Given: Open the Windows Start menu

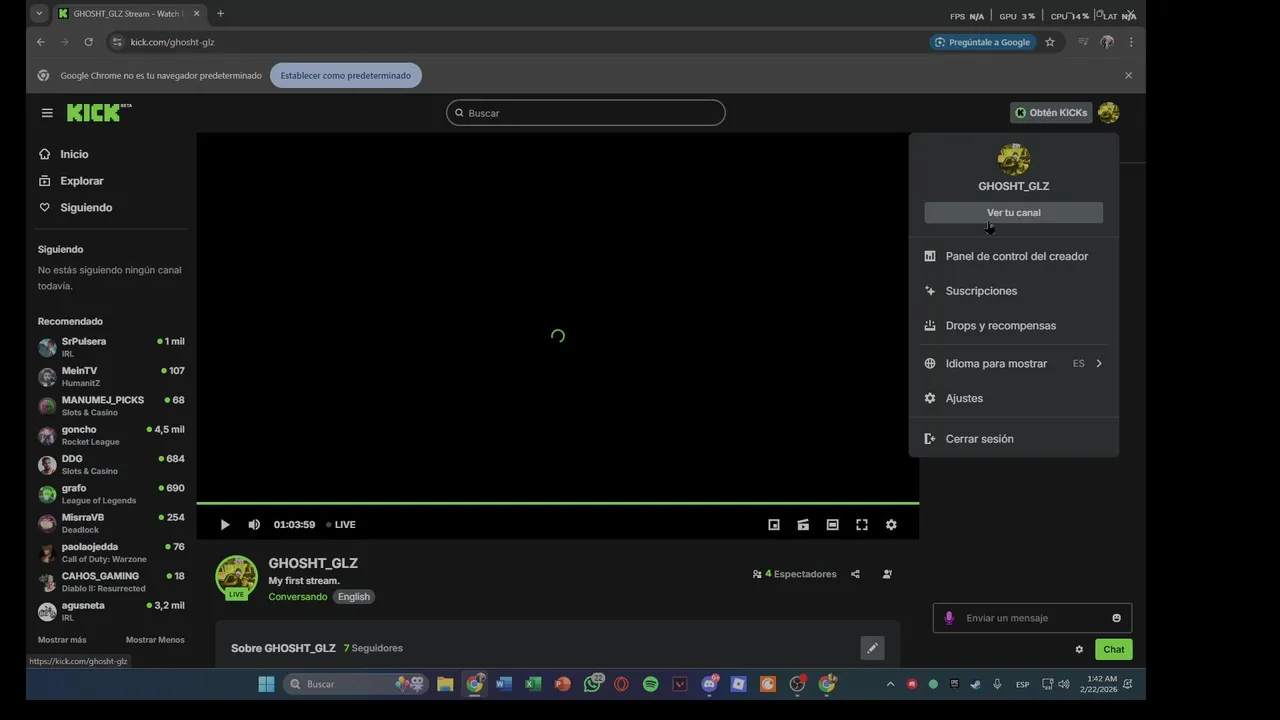Looking at the screenshot, I should pyautogui.click(x=266, y=684).
